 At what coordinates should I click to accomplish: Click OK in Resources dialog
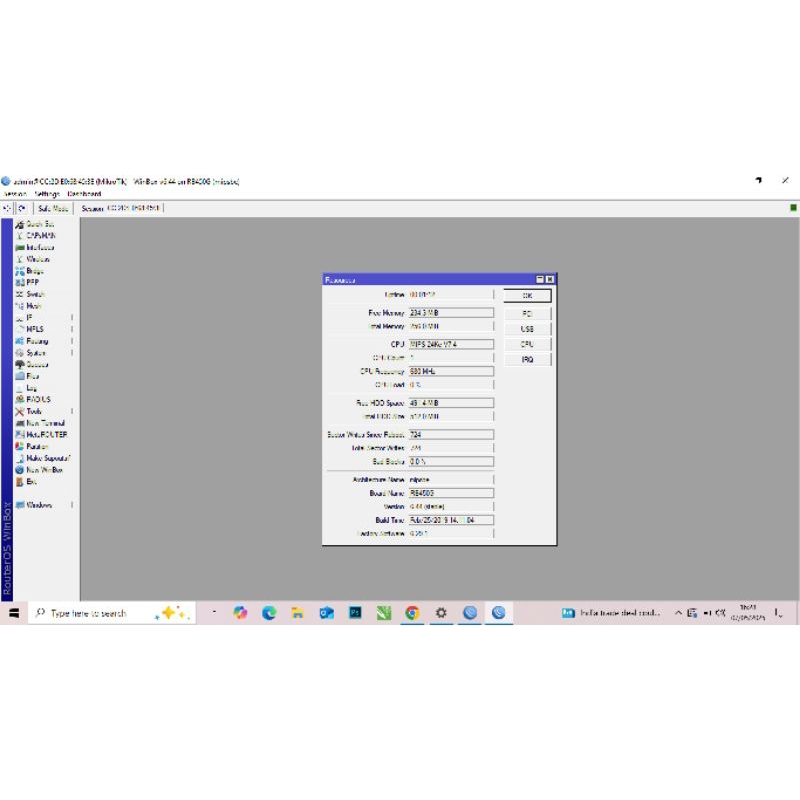point(527,296)
